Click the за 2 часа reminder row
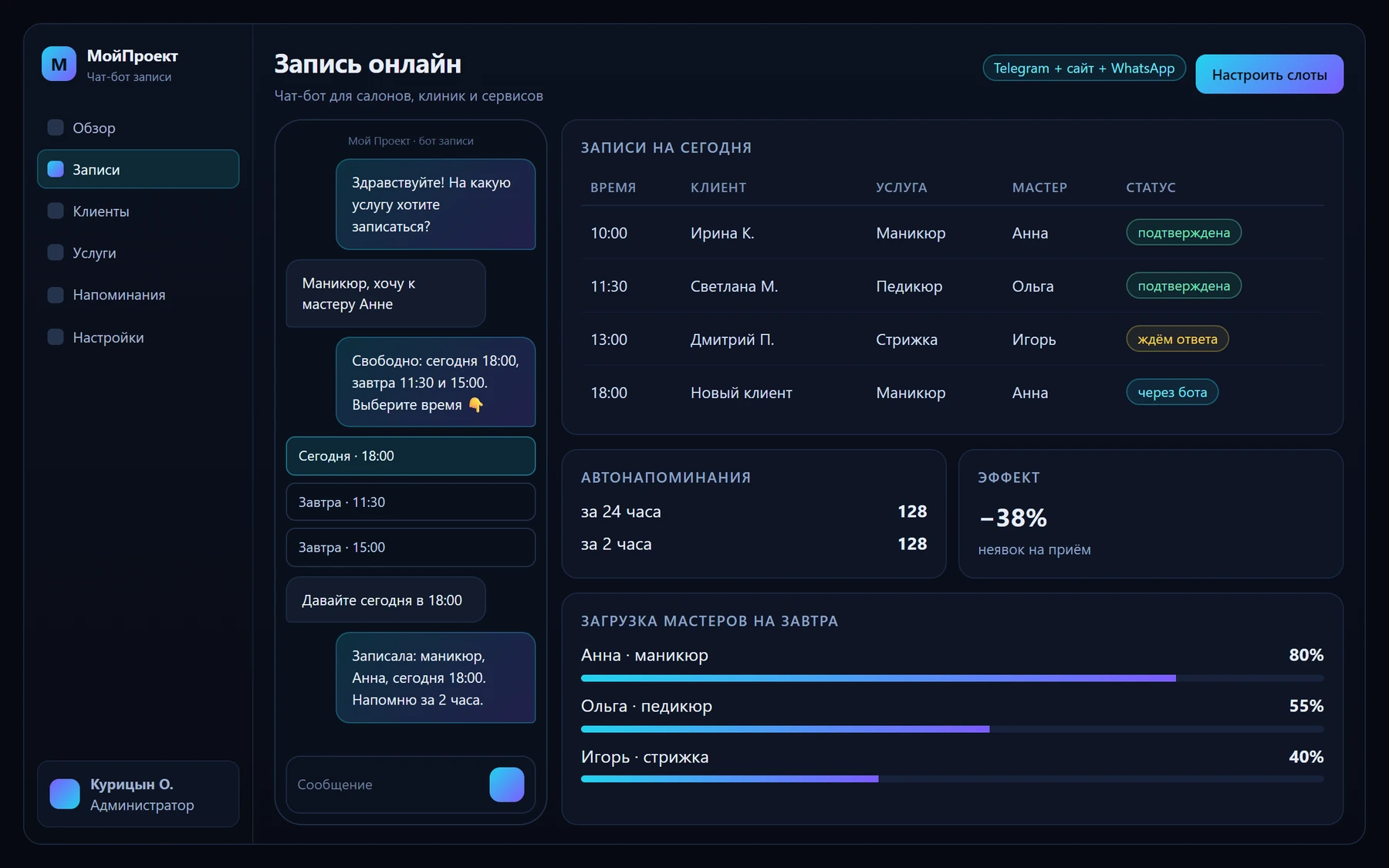This screenshot has height=868, width=1389. tap(754, 544)
